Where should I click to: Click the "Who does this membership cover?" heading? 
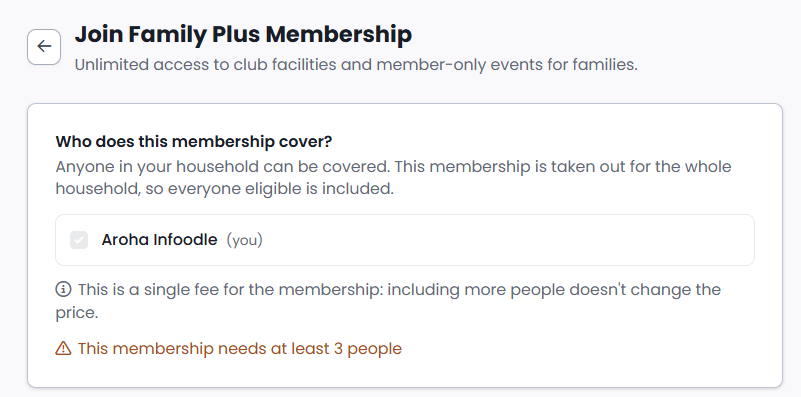[x=194, y=142]
